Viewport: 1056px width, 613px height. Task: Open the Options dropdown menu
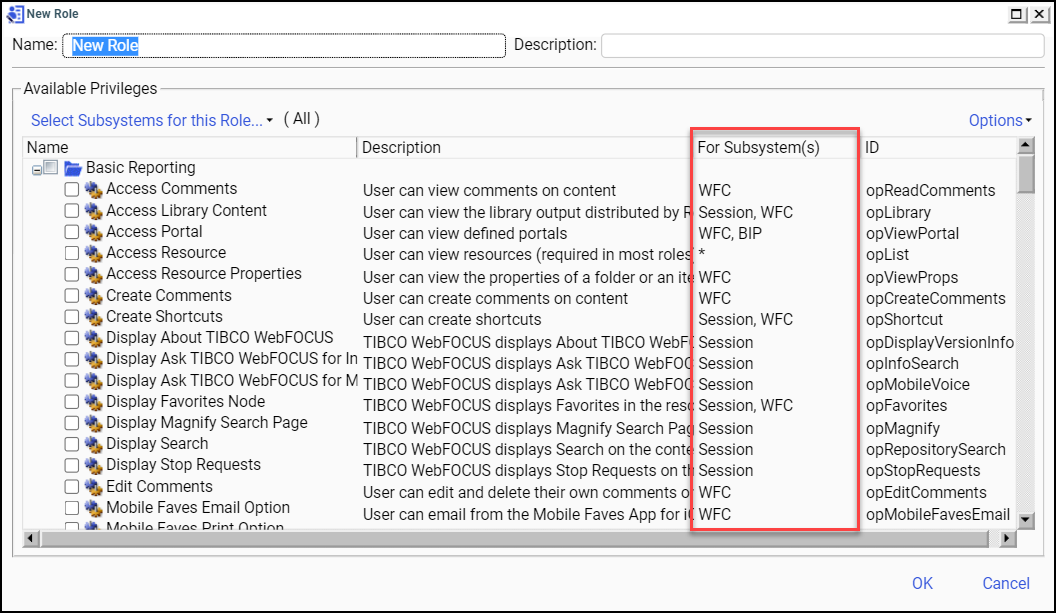pos(998,119)
